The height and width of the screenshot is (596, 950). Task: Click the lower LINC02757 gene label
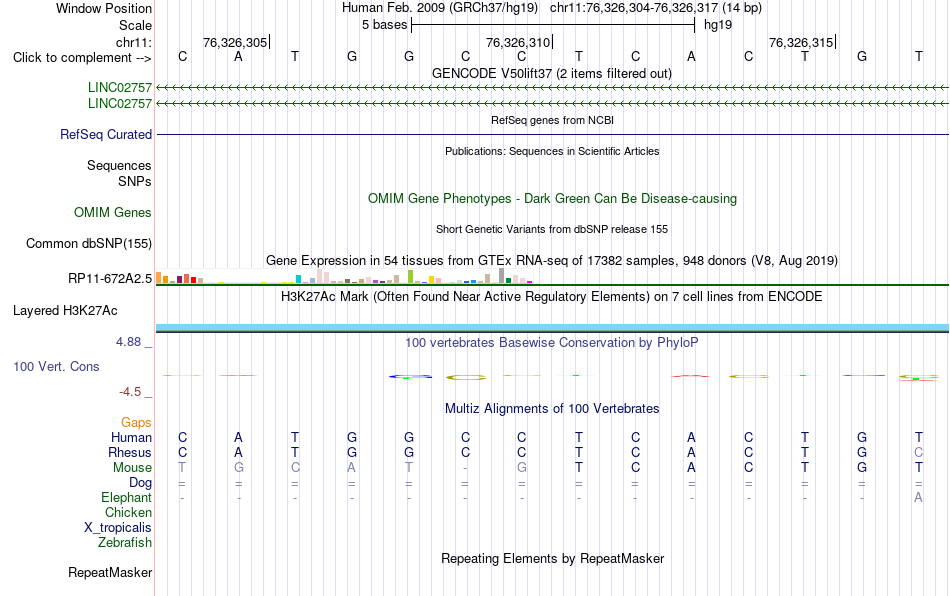[120, 103]
